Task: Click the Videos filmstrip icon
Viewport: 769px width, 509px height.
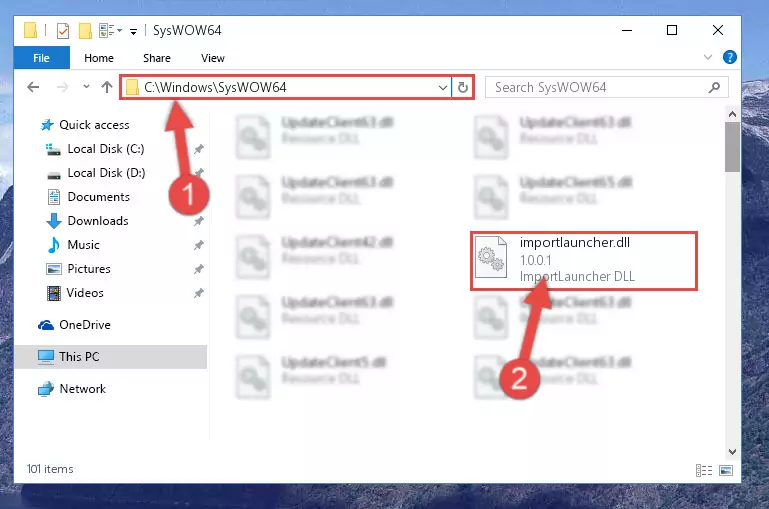Action: pos(53,293)
